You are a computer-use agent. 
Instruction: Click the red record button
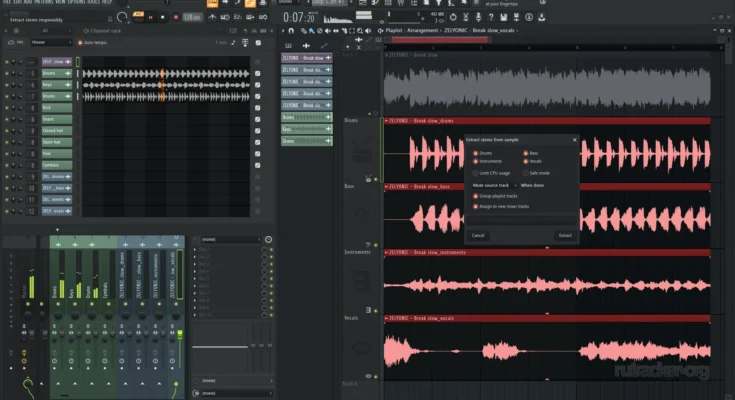(x=176, y=17)
